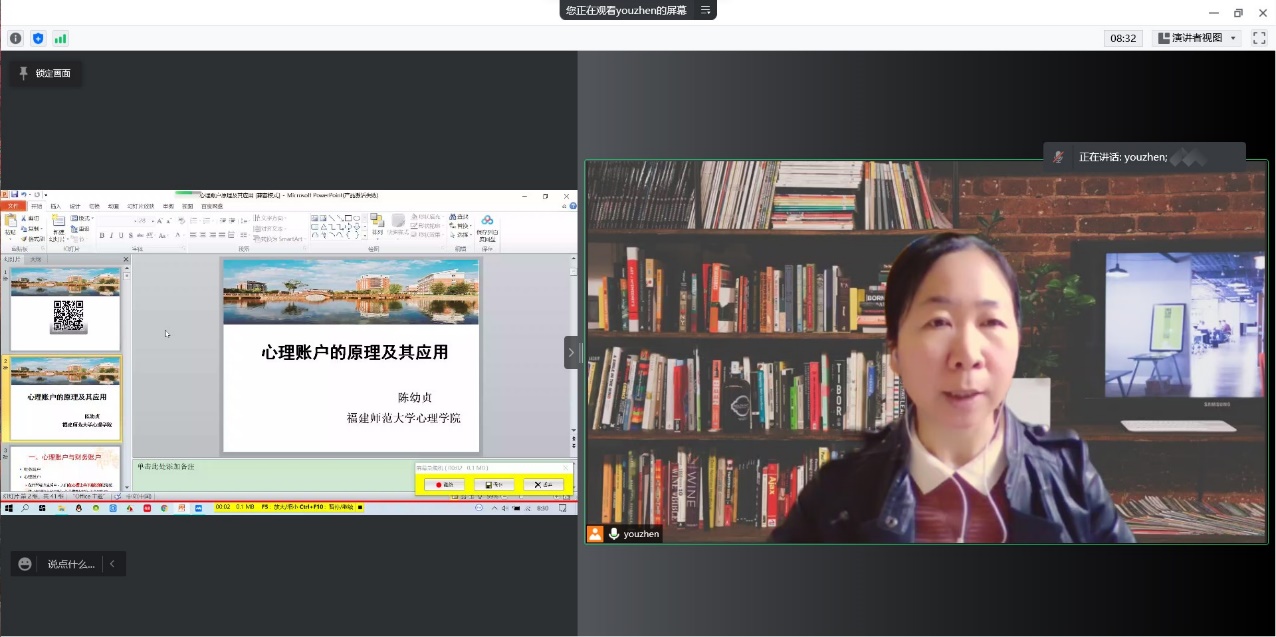Screen dimensions: 1276x637
Task: Switch to the 插入 ribbon tab
Action: pyautogui.click(x=56, y=206)
